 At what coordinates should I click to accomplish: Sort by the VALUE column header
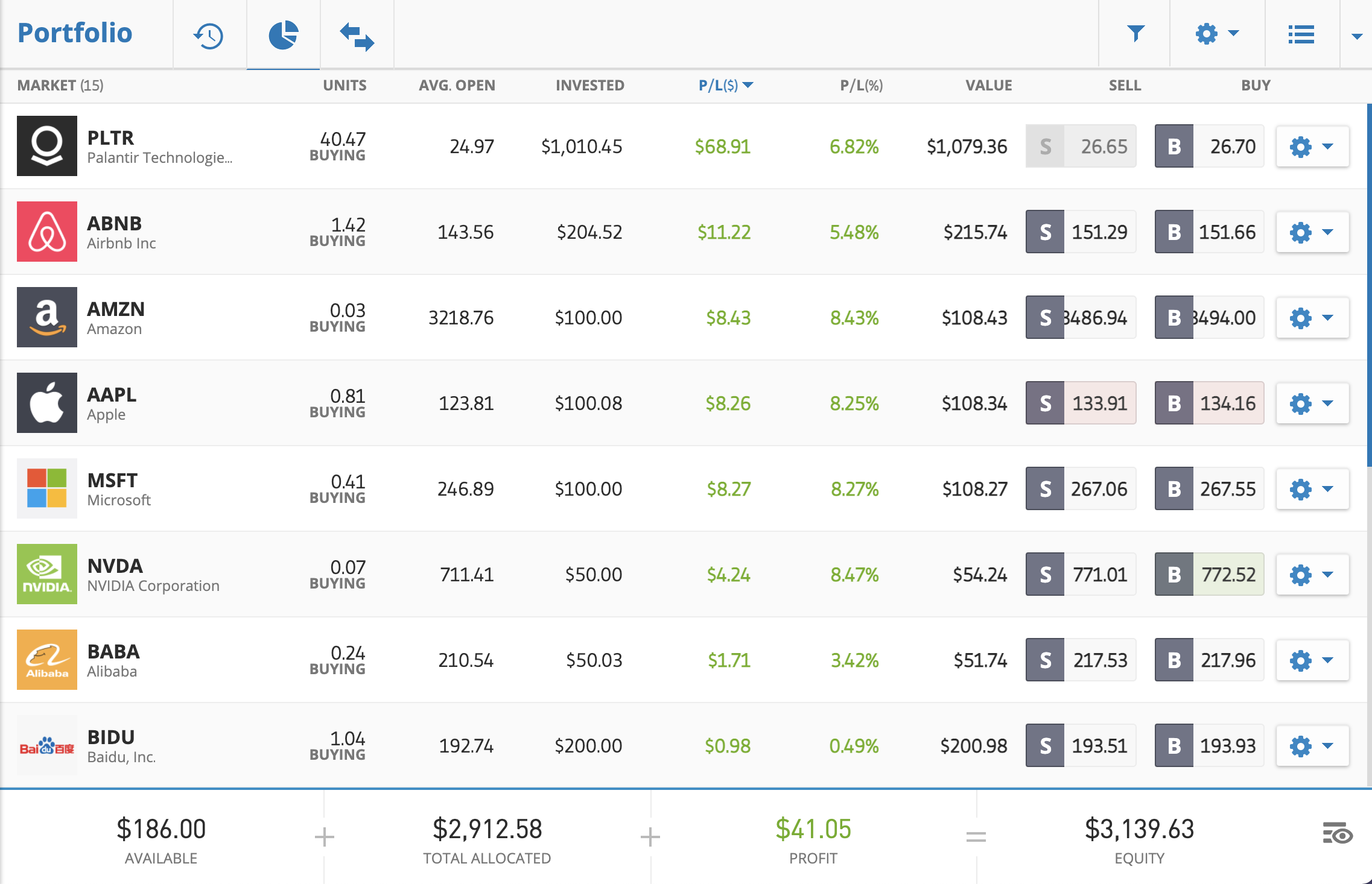point(988,85)
